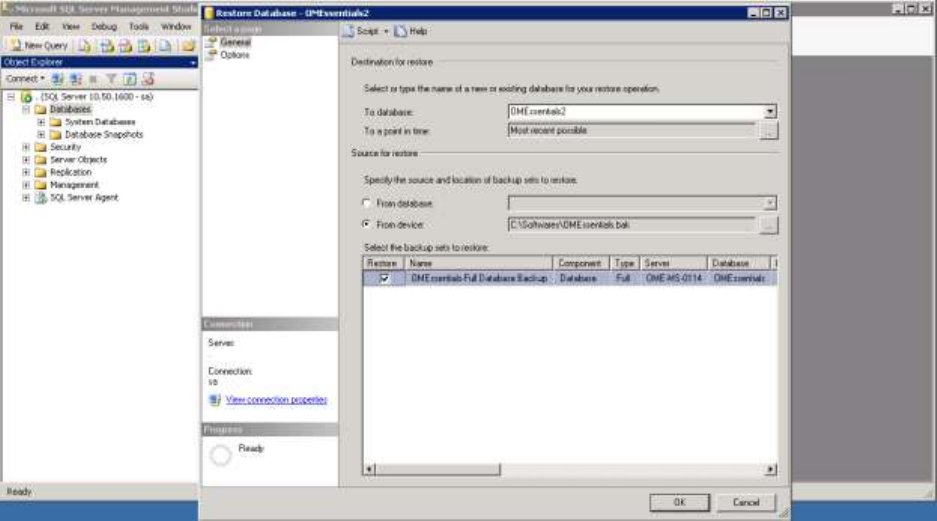The width and height of the screenshot is (937, 521).
Task: Open the disabled From database dropdown arrow
Action: click(770, 203)
